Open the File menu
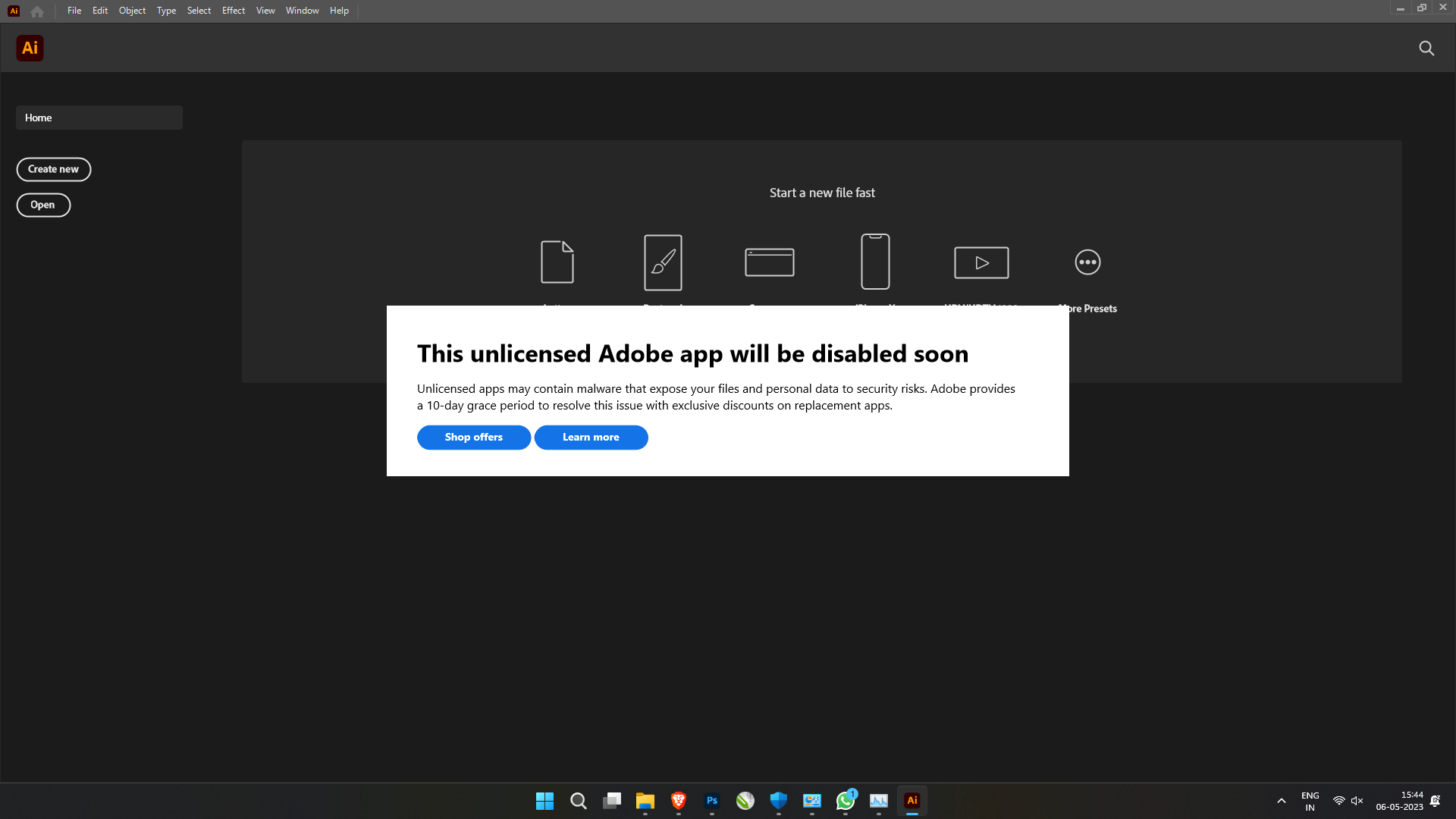Screen dimensions: 1456x819 point(74,11)
